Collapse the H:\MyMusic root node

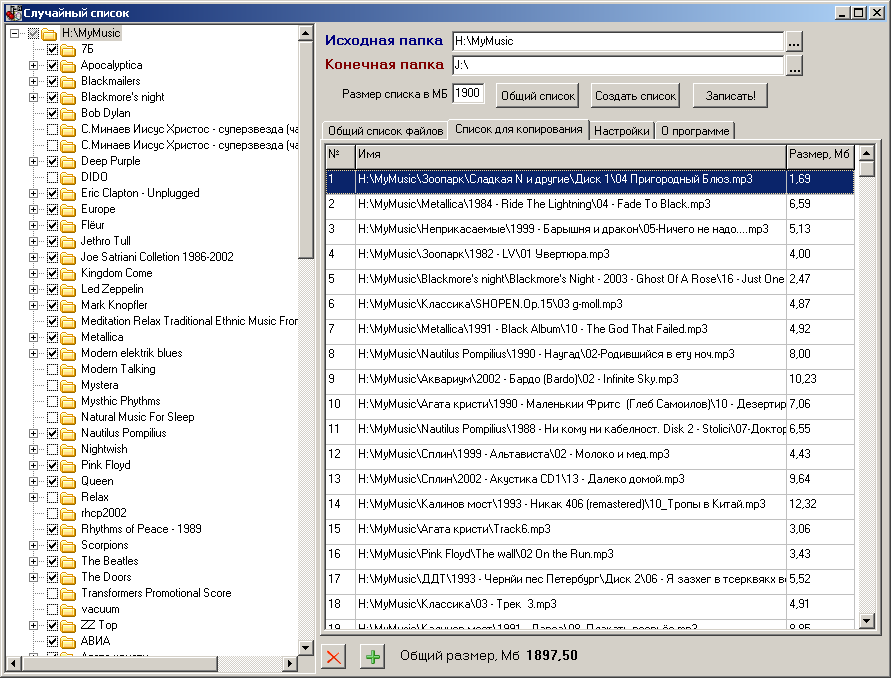14,34
